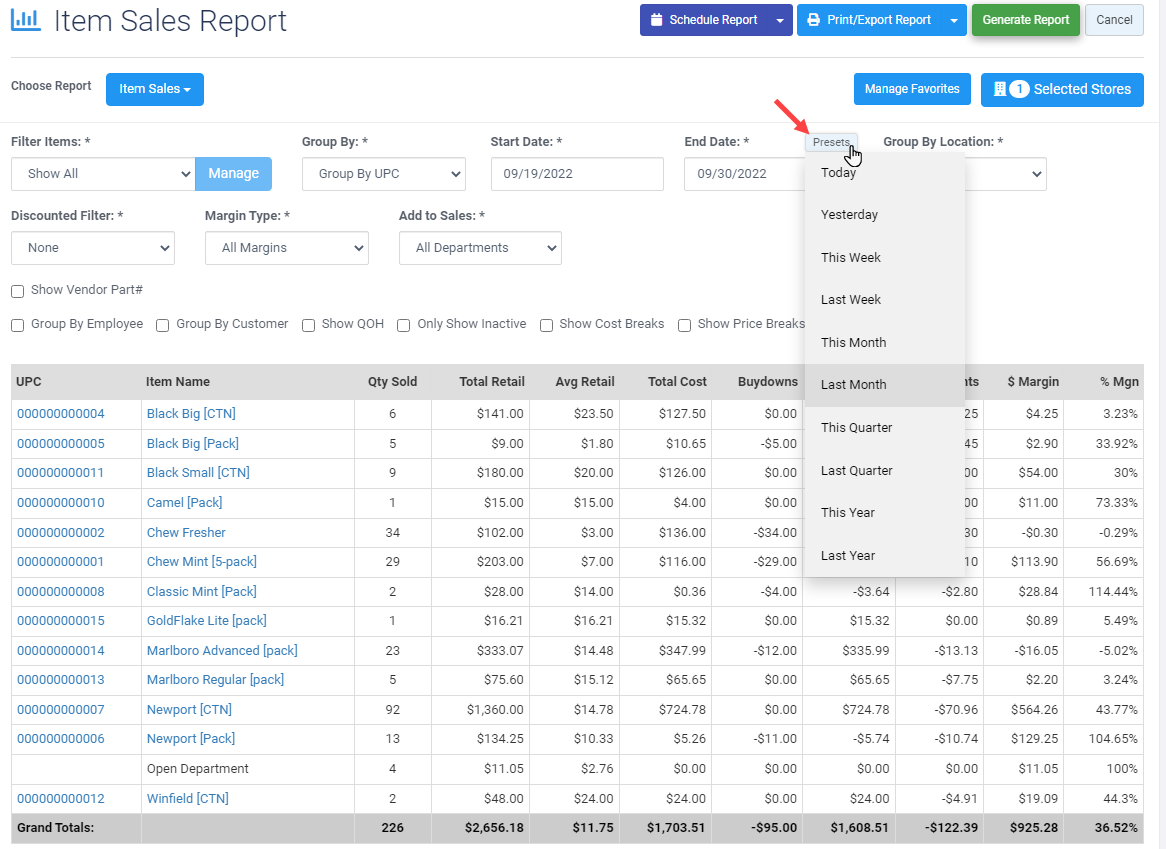Open the Schedule Report dropdown arrow

(x=780, y=20)
